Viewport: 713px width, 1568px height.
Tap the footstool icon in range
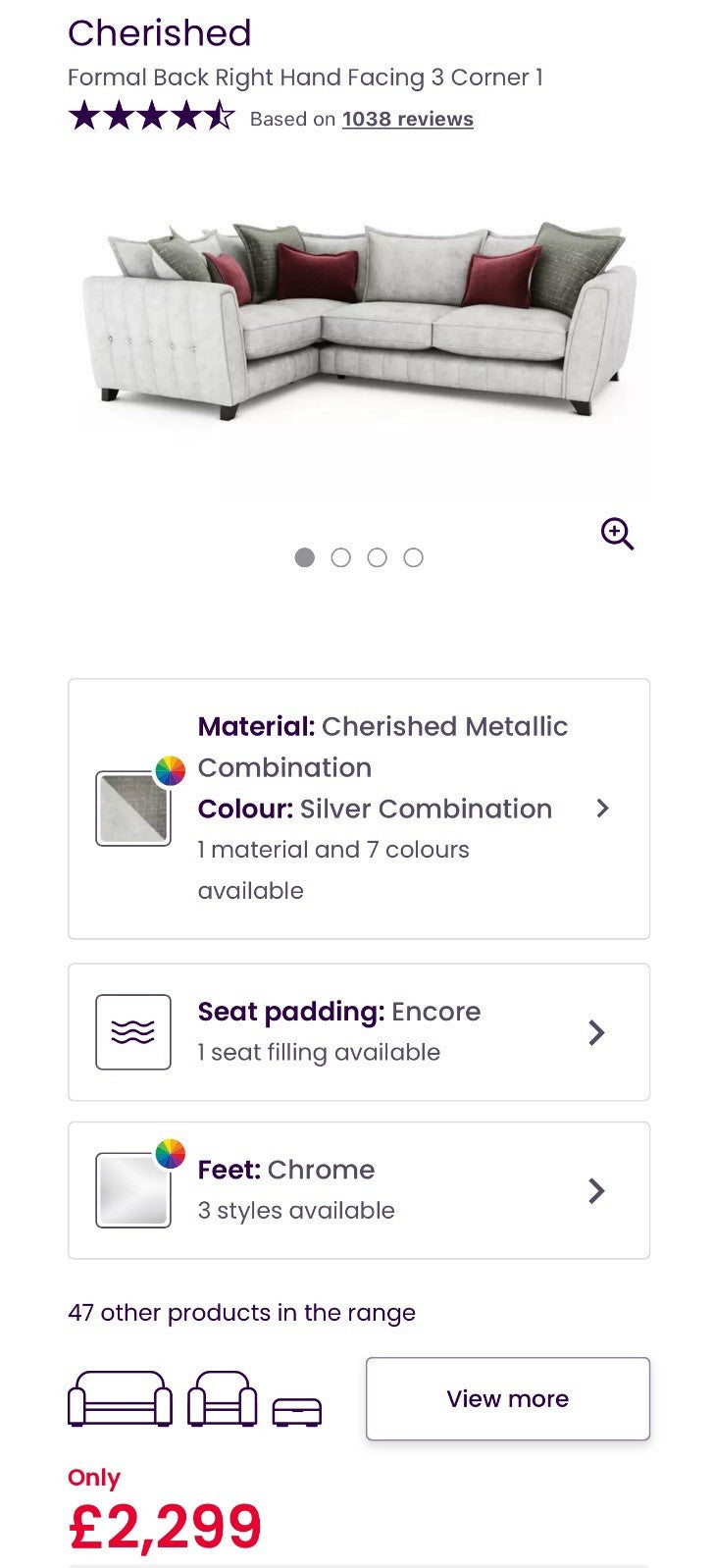pyautogui.click(x=296, y=1411)
